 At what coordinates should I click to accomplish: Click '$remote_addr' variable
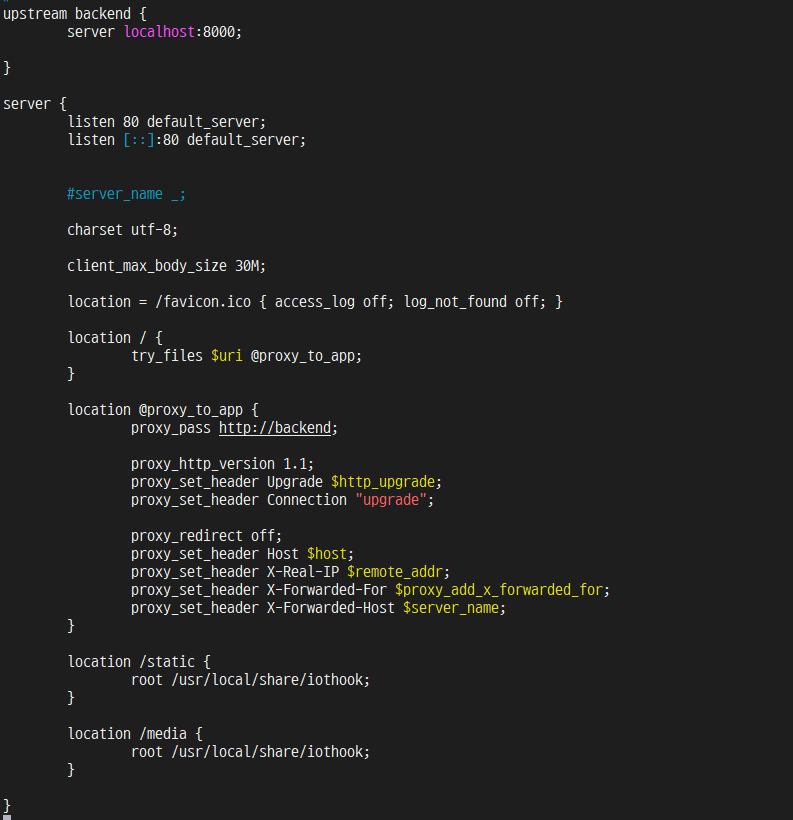pyautogui.click(x=395, y=572)
